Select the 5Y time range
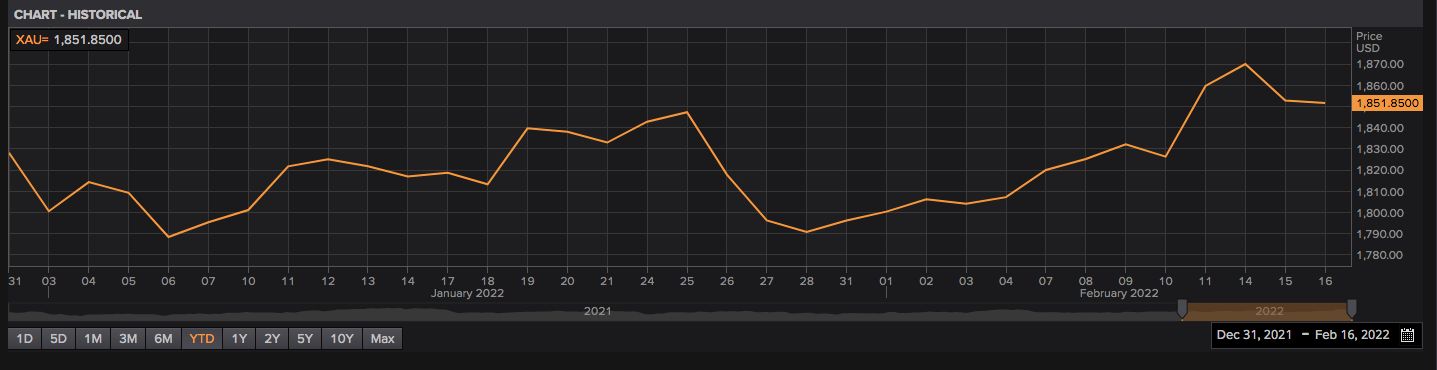Image resolution: width=1437 pixels, height=370 pixels. (305, 339)
